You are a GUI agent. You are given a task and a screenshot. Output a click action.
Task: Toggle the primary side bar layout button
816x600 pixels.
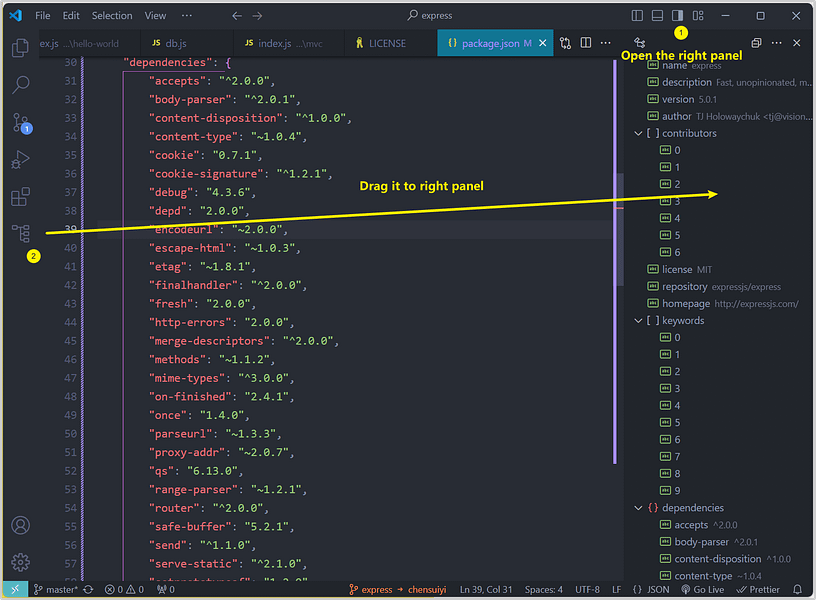[637, 16]
